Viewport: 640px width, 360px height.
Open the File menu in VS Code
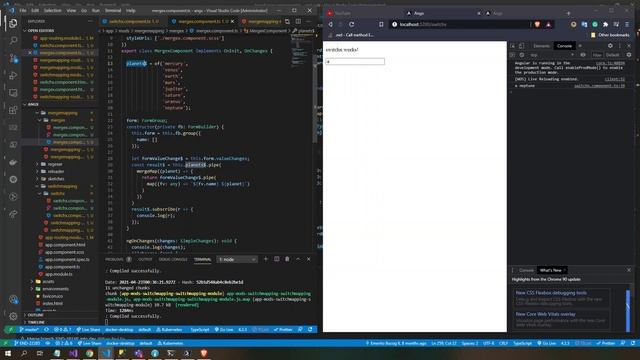click(23, 11)
